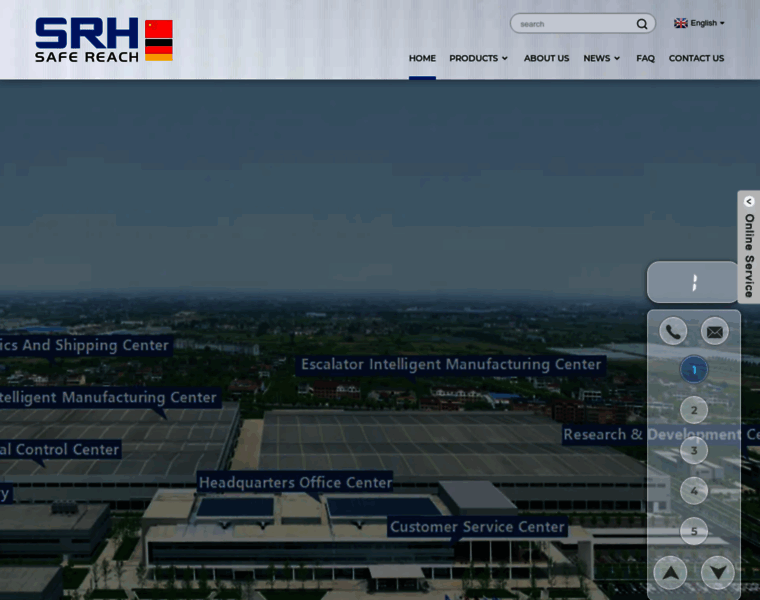Click the email envelope icon

point(714,331)
